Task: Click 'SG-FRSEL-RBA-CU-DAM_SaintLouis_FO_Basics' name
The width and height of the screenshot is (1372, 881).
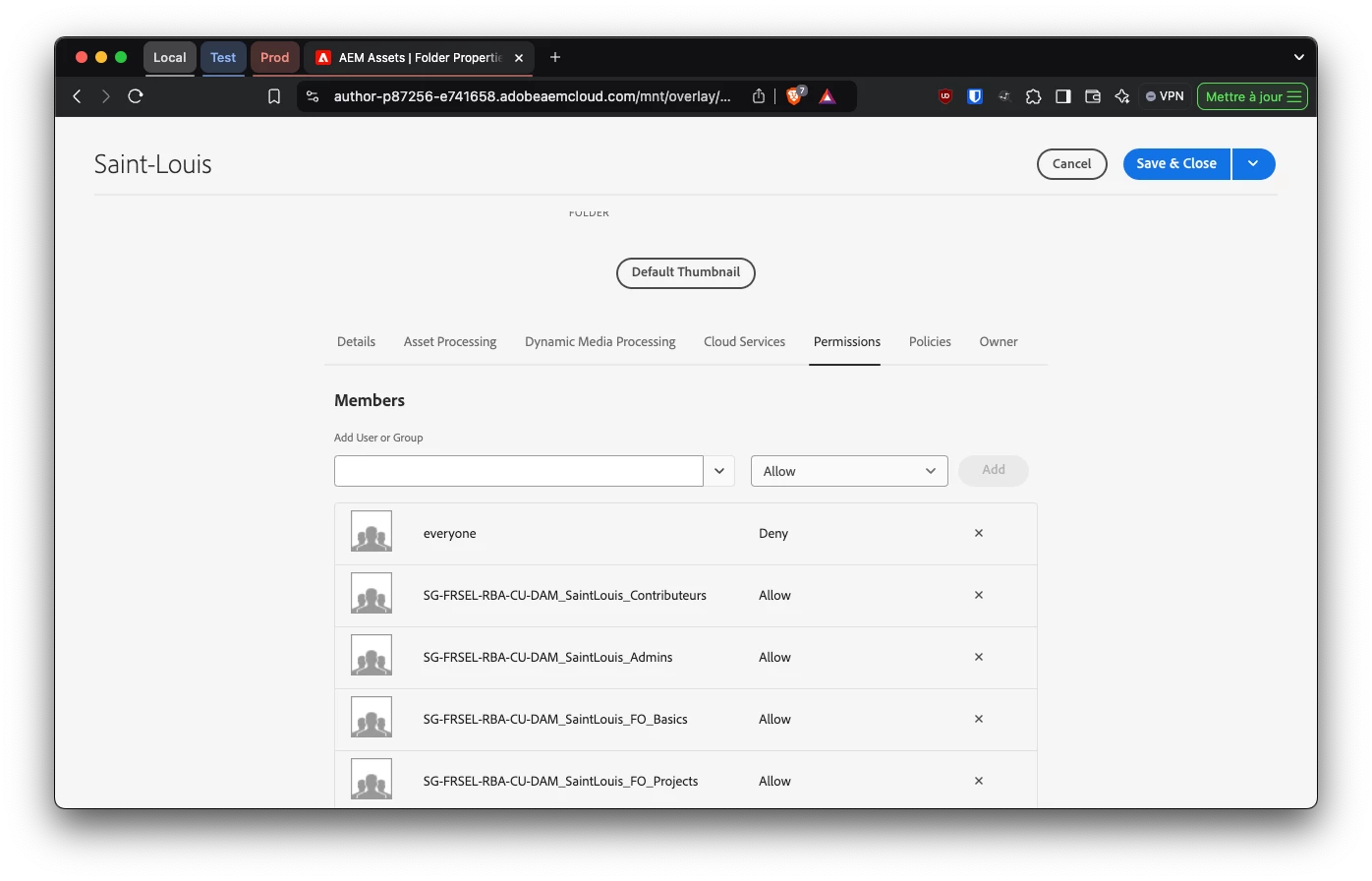Action: 555,720
